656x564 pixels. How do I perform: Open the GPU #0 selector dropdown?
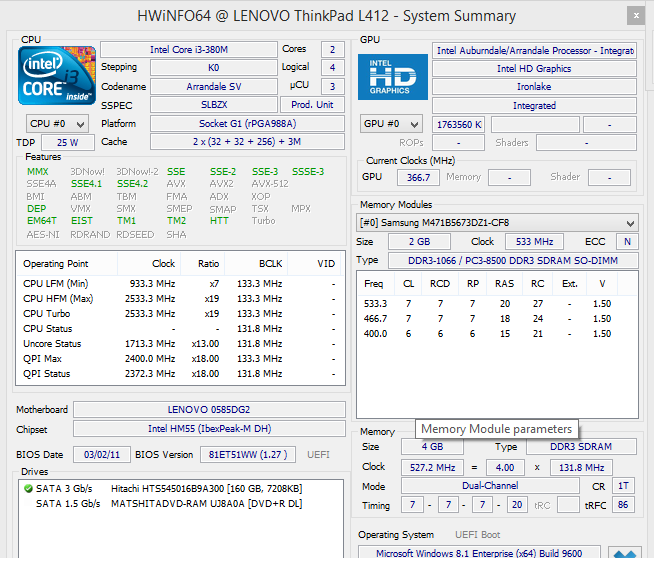(391, 124)
